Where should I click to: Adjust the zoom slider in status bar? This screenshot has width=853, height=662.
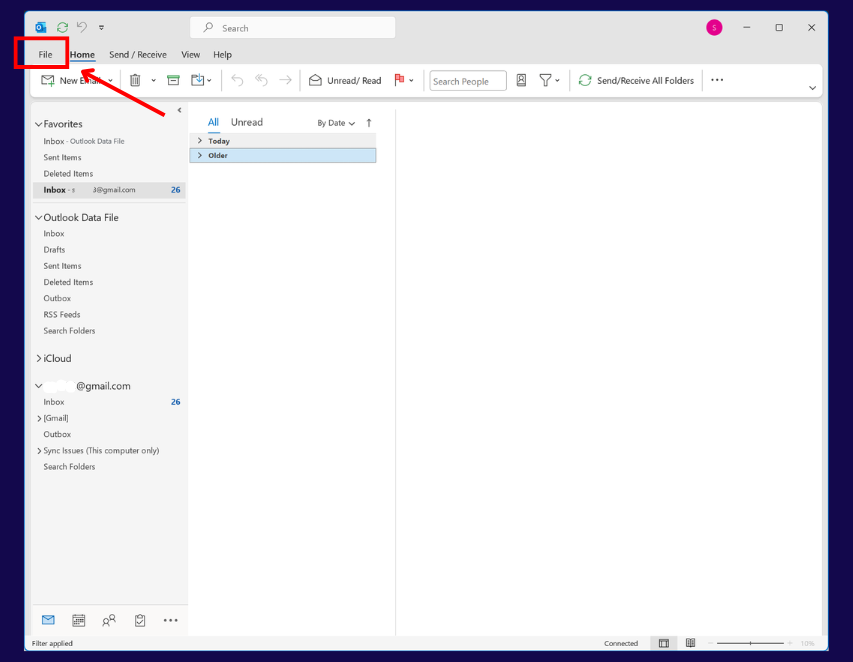click(750, 644)
